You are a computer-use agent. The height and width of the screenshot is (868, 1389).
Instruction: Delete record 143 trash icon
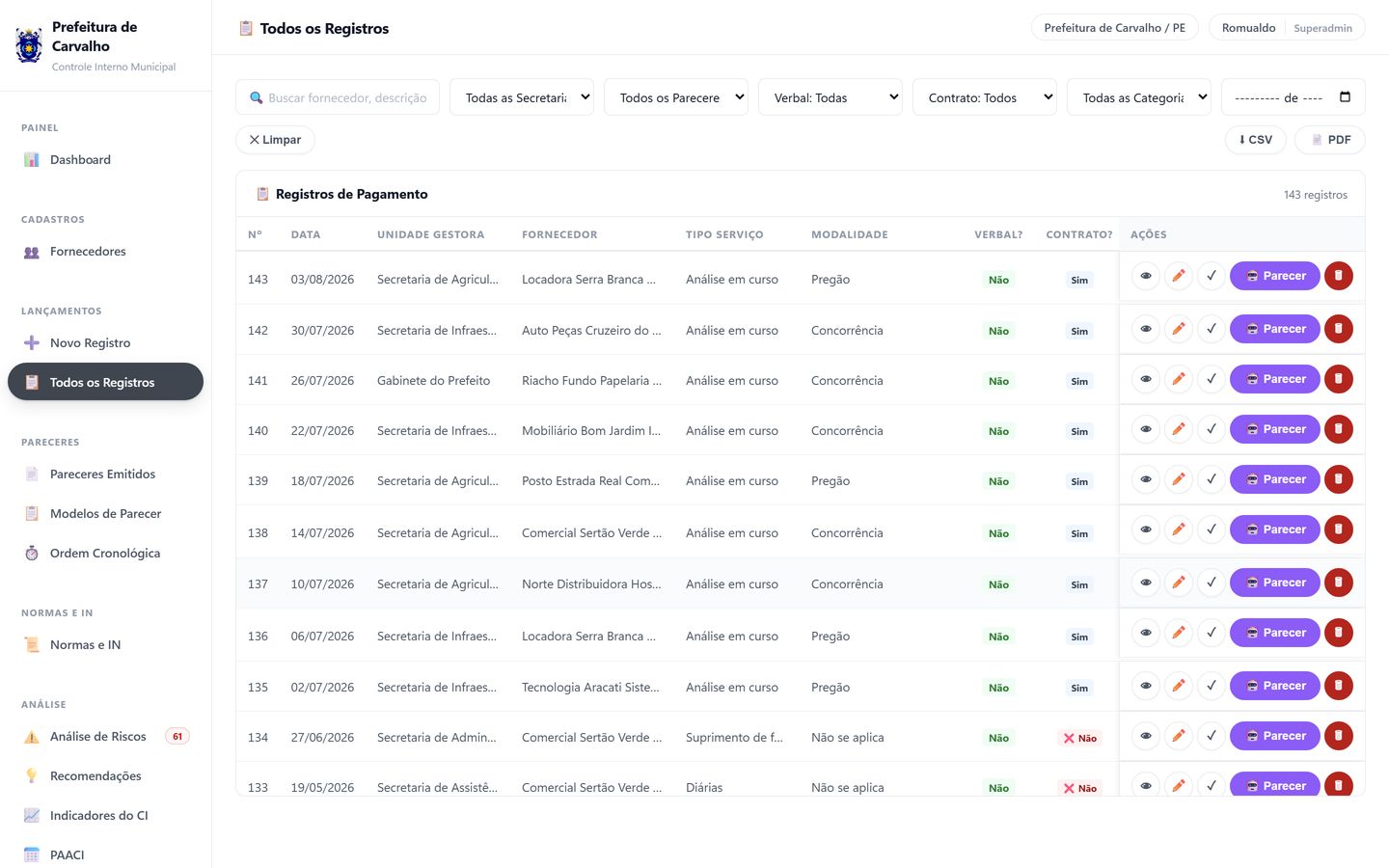pos(1339,276)
